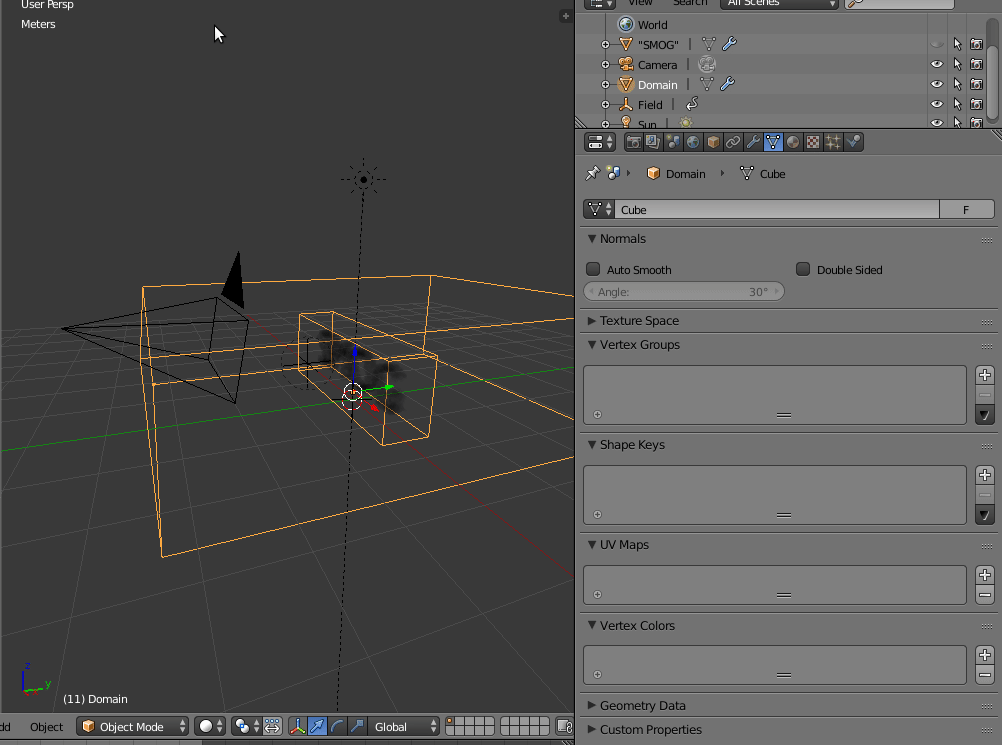Image resolution: width=1002 pixels, height=745 pixels.
Task: Open the World properties tab
Action: pos(692,141)
